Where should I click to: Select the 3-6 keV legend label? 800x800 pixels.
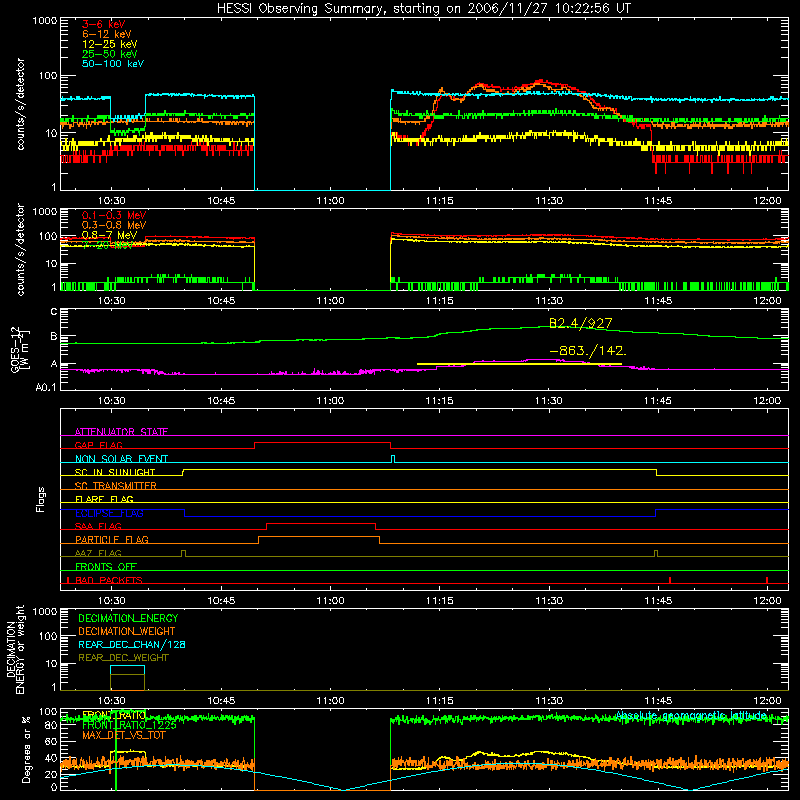pos(104,24)
